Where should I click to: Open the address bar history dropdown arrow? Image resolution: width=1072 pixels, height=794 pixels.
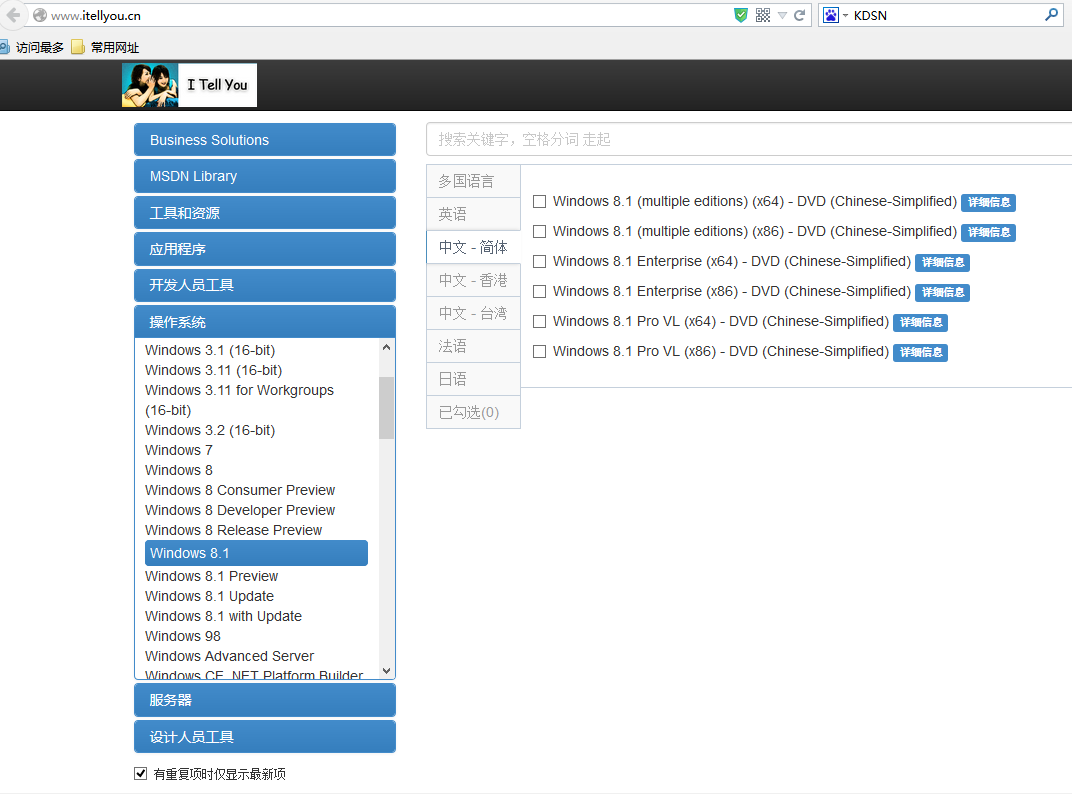782,15
